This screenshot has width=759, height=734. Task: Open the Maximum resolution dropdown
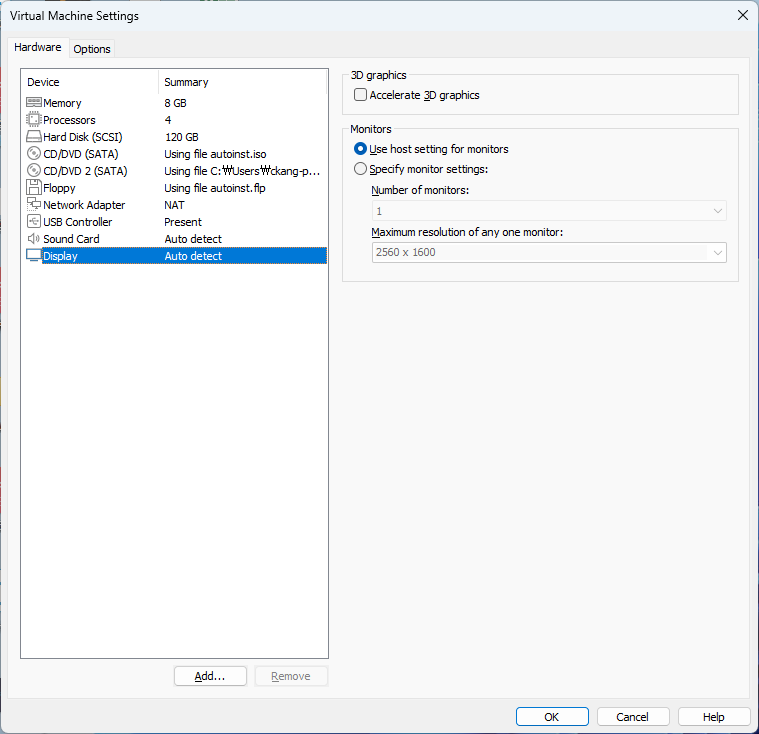point(549,252)
